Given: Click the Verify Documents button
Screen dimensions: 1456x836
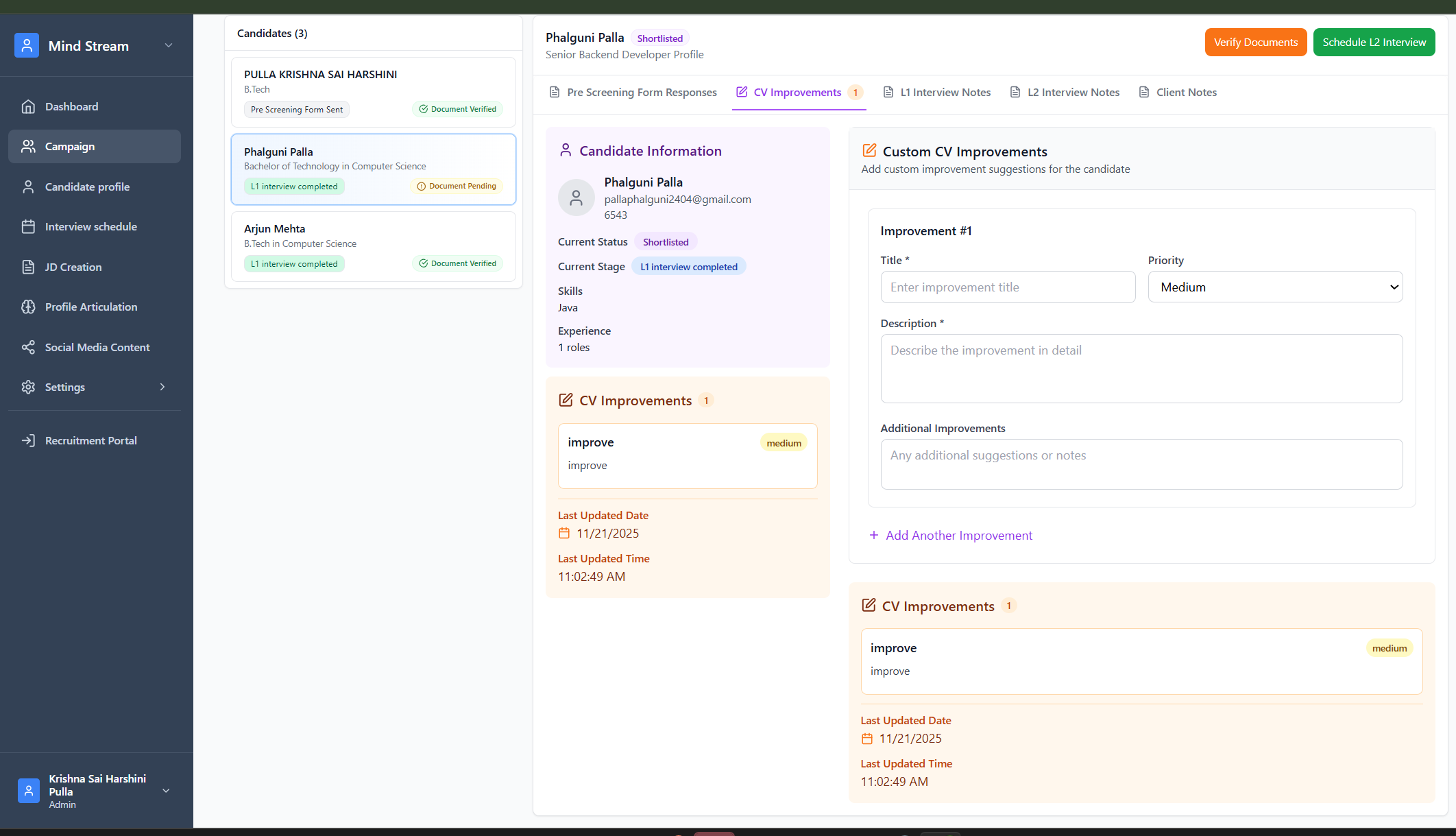Looking at the screenshot, I should tap(1255, 43).
